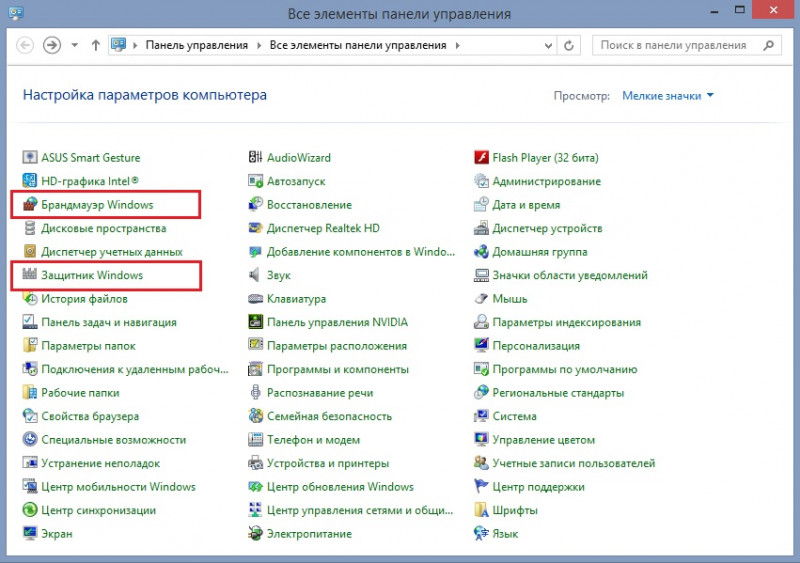800x563 pixels.
Task: Click the Восстановление icon
Action: tap(255, 204)
